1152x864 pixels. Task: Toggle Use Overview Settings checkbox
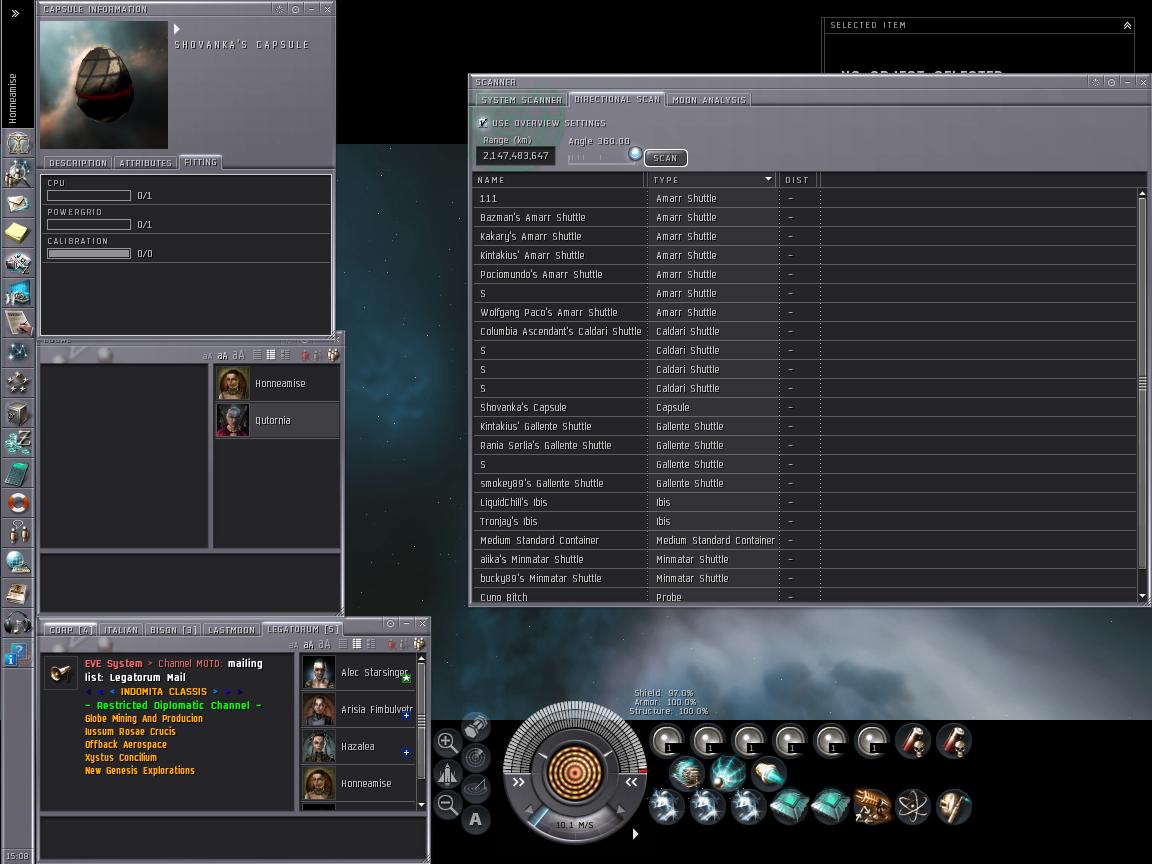tap(483, 123)
